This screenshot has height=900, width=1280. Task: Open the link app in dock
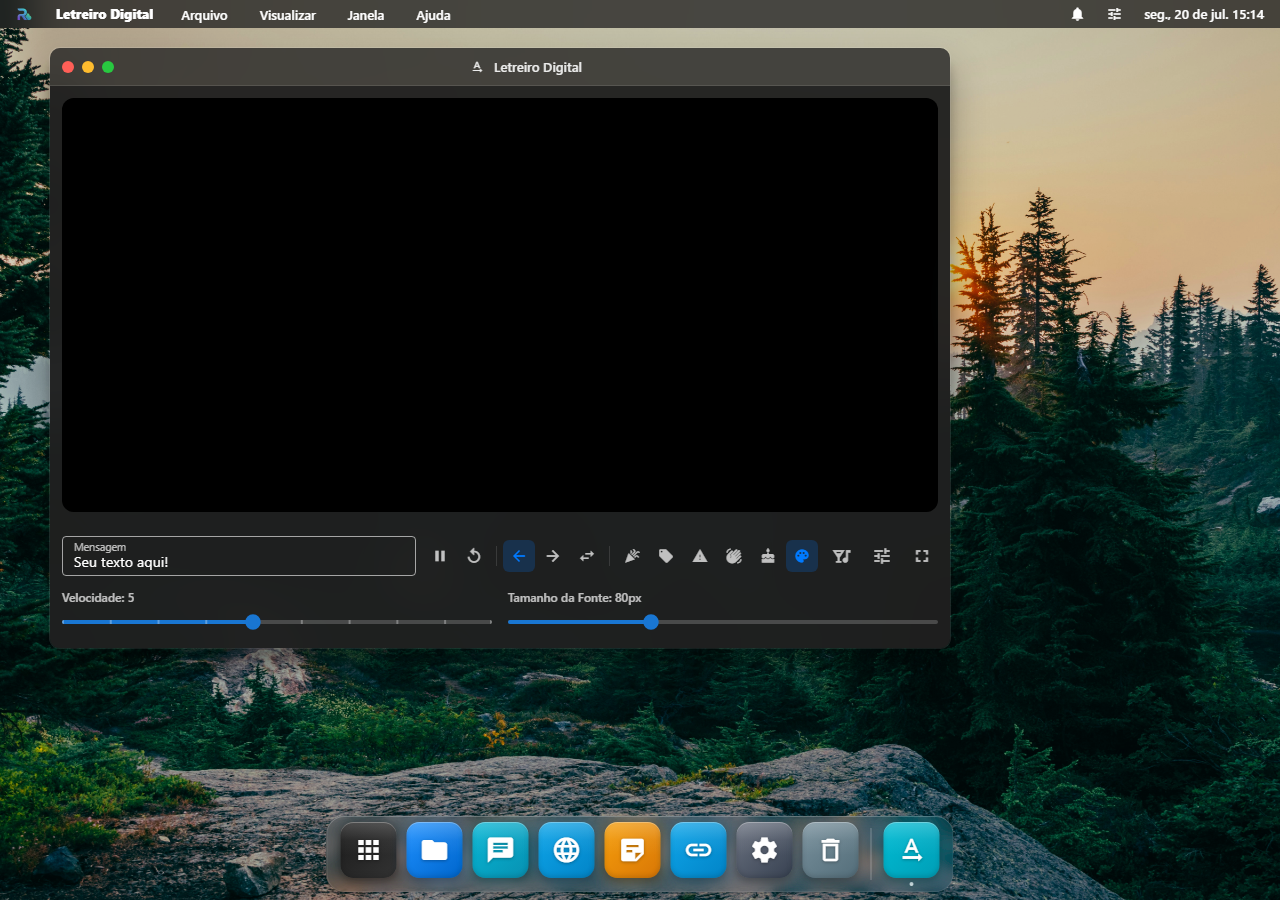pyautogui.click(x=698, y=850)
